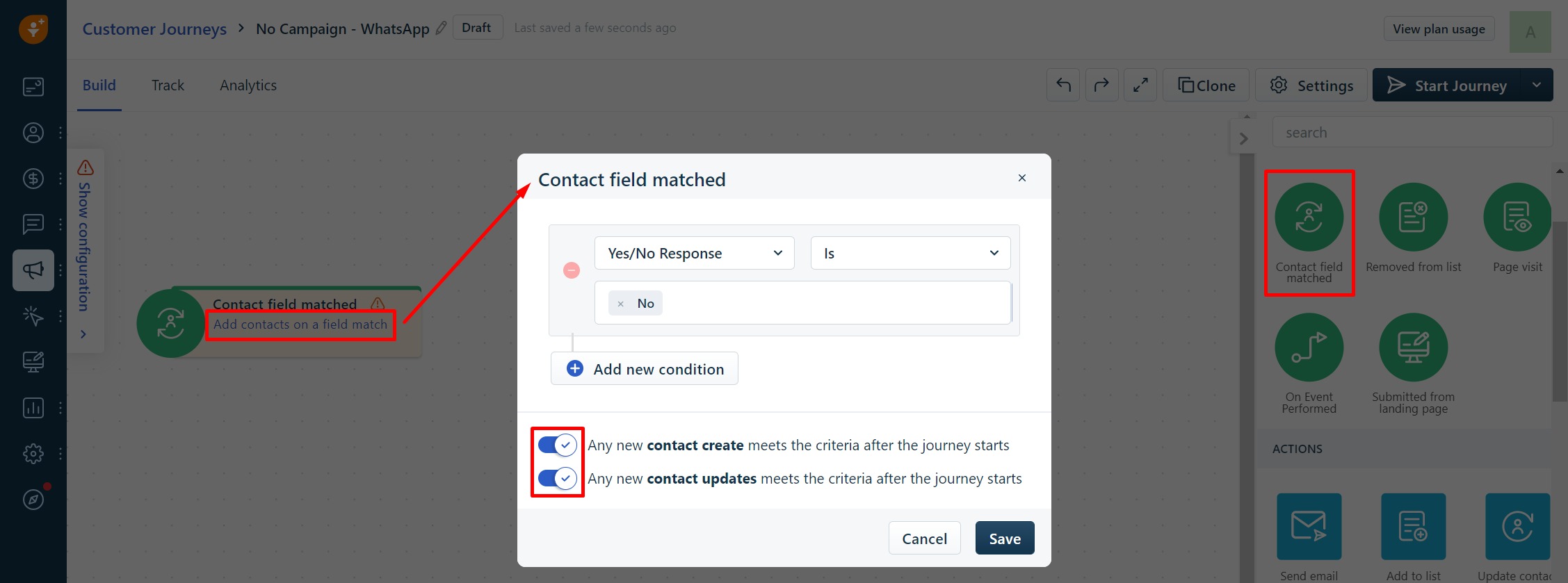Image resolution: width=1568 pixels, height=583 pixels.
Task: Toggle the contact updates criteria switch
Action: [x=558, y=478]
